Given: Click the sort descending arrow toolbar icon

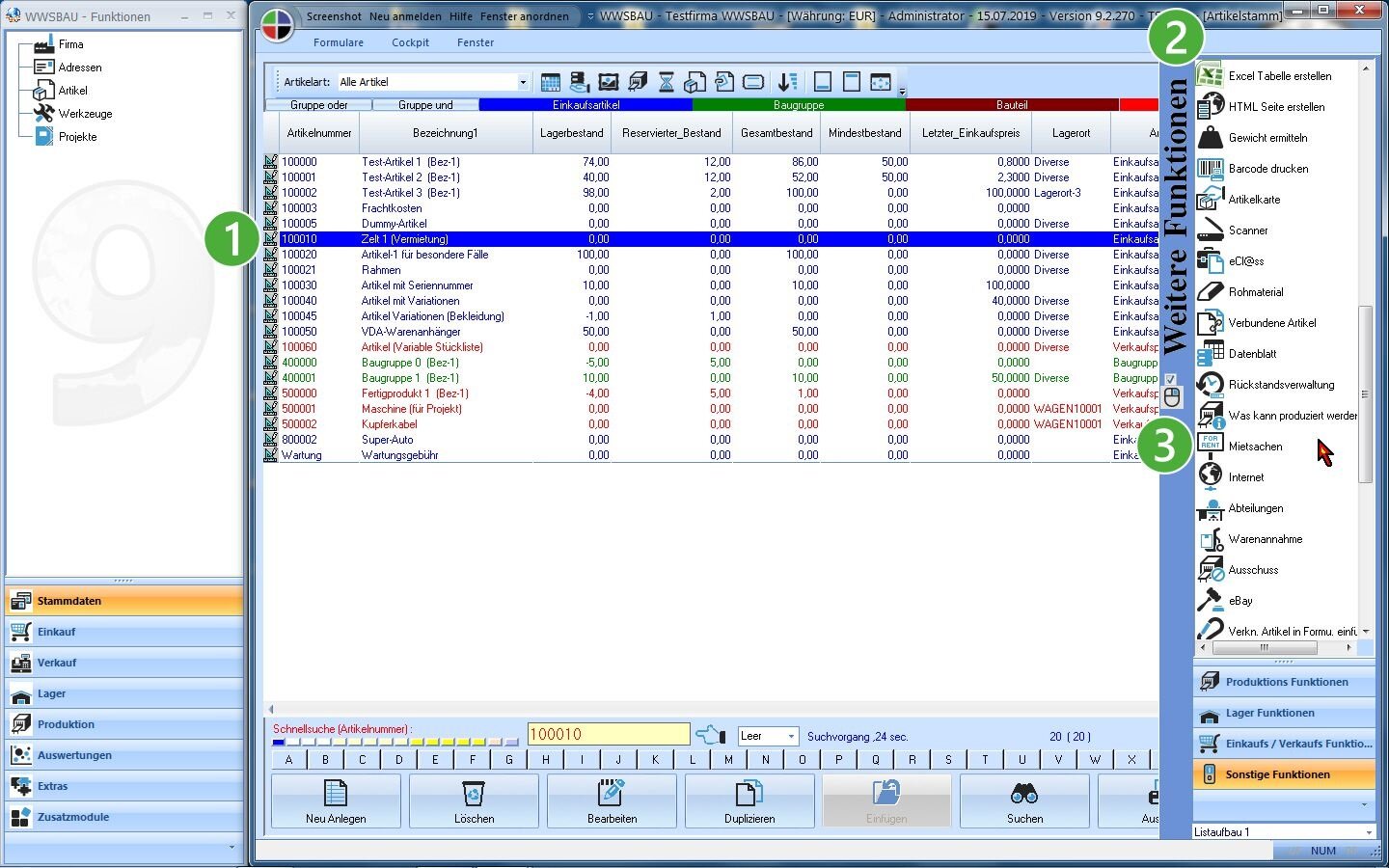Looking at the screenshot, I should [x=788, y=82].
